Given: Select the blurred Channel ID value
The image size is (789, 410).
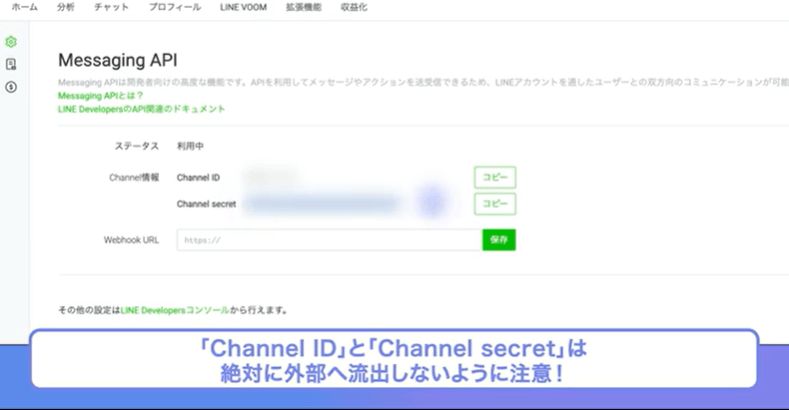Looking at the screenshot, I should pos(271,177).
